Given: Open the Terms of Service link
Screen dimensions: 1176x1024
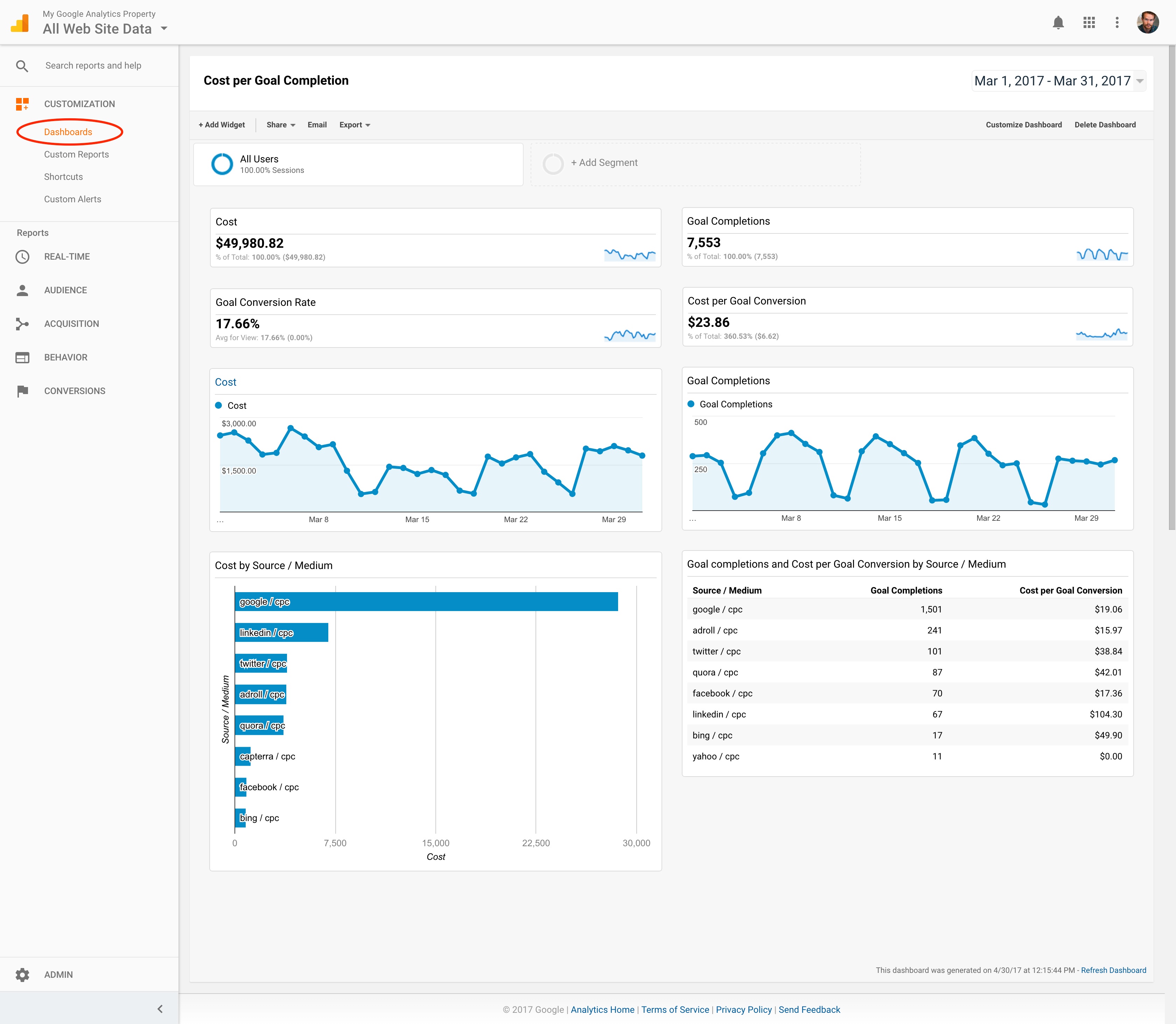Looking at the screenshot, I should (x=675, y=1010).
